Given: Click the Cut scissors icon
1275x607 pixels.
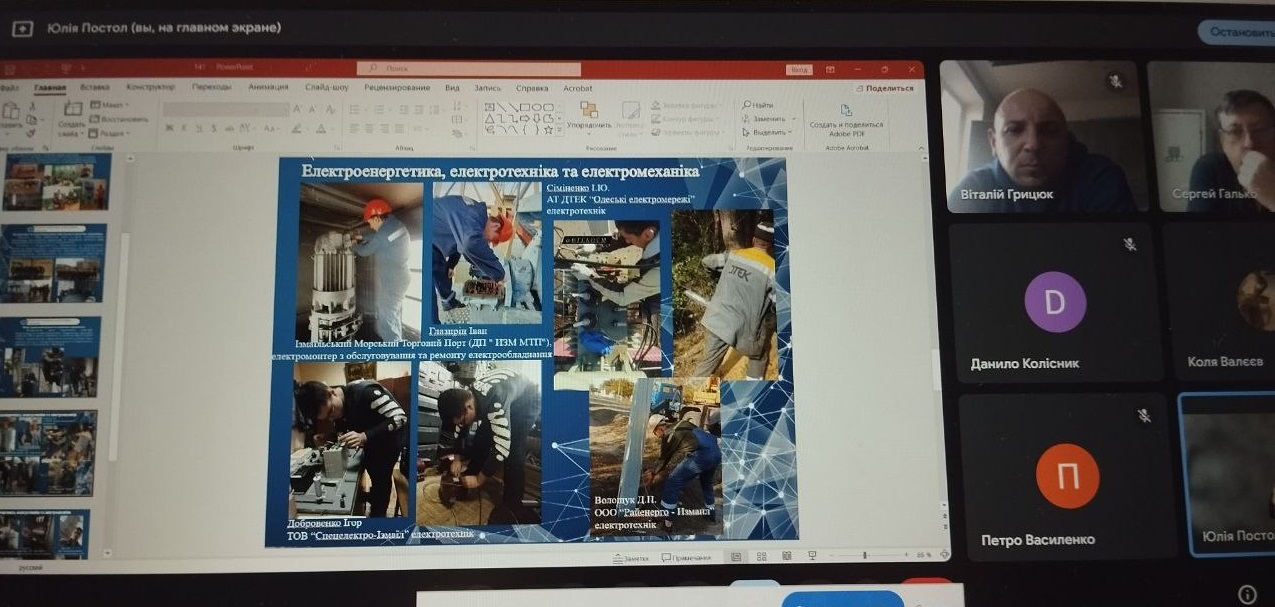Looking at the screenshot, I should (30, 104).
